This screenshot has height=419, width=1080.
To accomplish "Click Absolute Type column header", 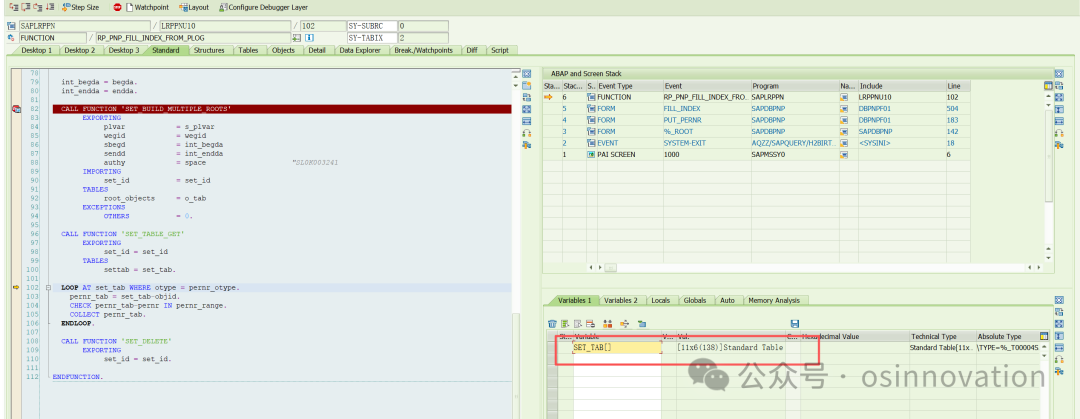I will click(1006, 336).
